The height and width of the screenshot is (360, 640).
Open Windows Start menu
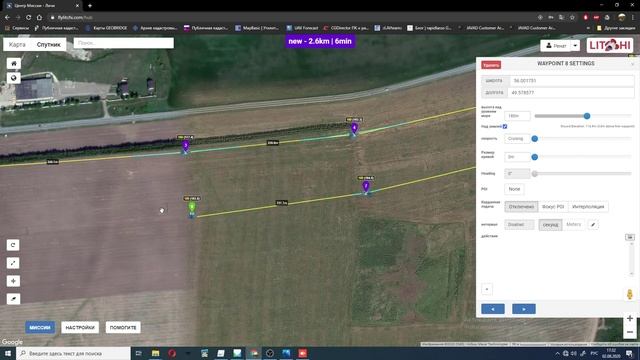click(8, 353)
